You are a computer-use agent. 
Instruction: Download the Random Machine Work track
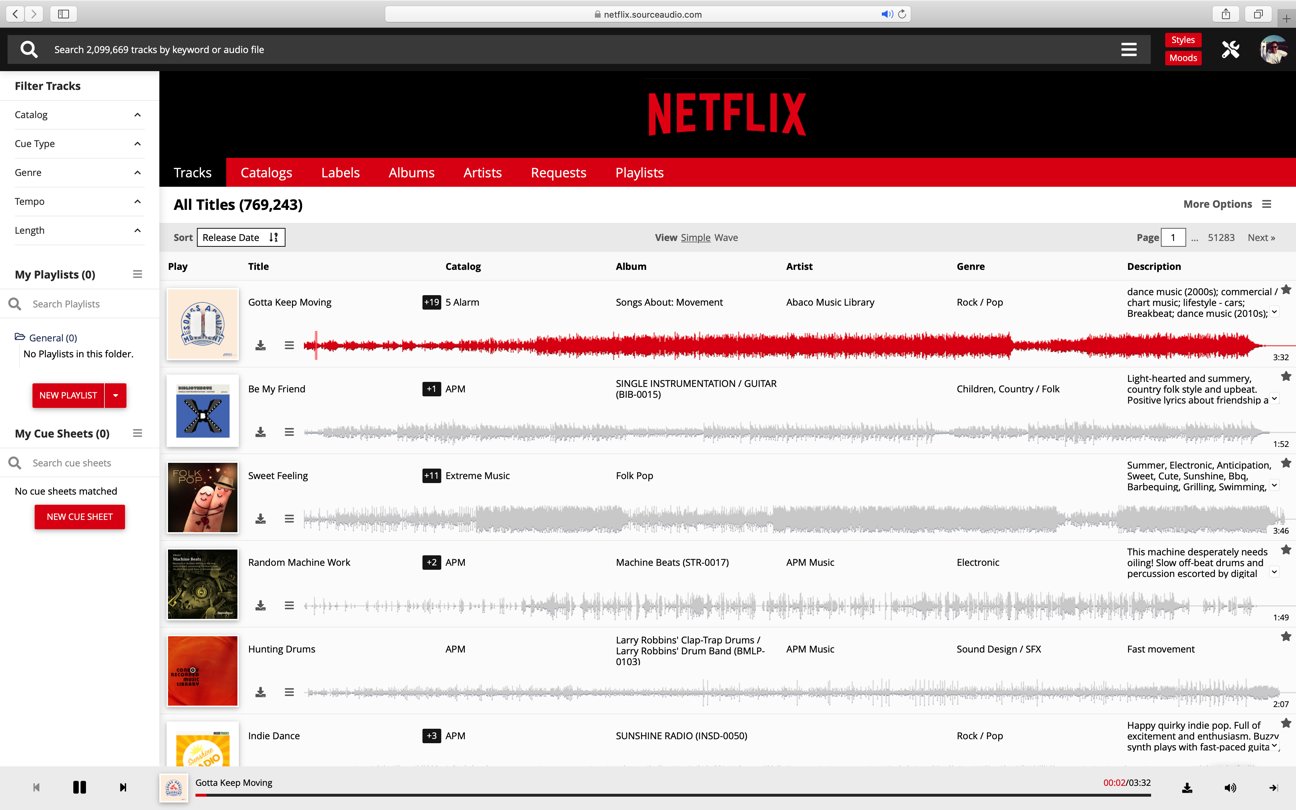pos(260,606)
